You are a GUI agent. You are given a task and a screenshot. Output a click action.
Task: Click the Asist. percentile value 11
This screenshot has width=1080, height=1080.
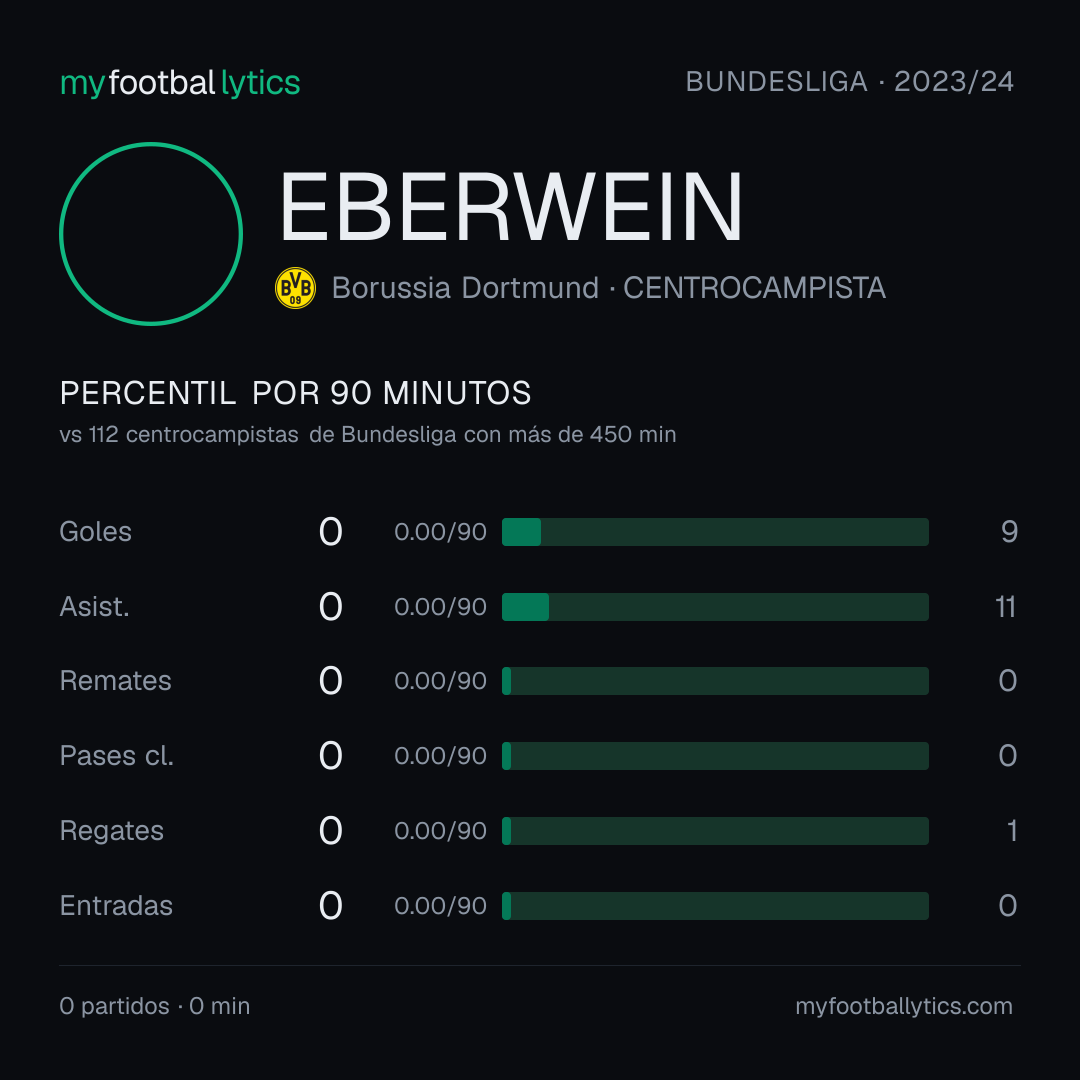pos(1006,607)
